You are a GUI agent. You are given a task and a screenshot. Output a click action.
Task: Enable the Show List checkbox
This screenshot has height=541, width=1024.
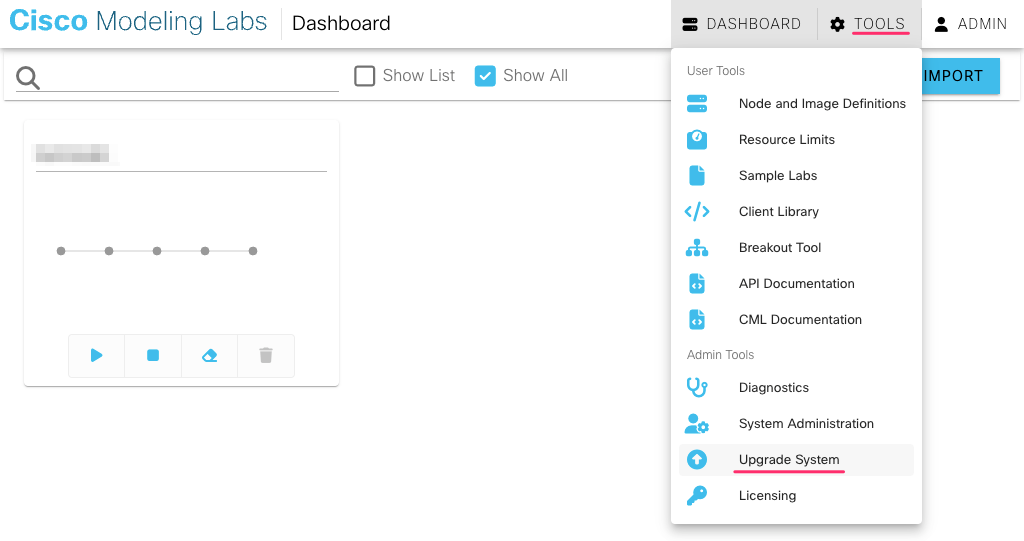tap(364, 76)
